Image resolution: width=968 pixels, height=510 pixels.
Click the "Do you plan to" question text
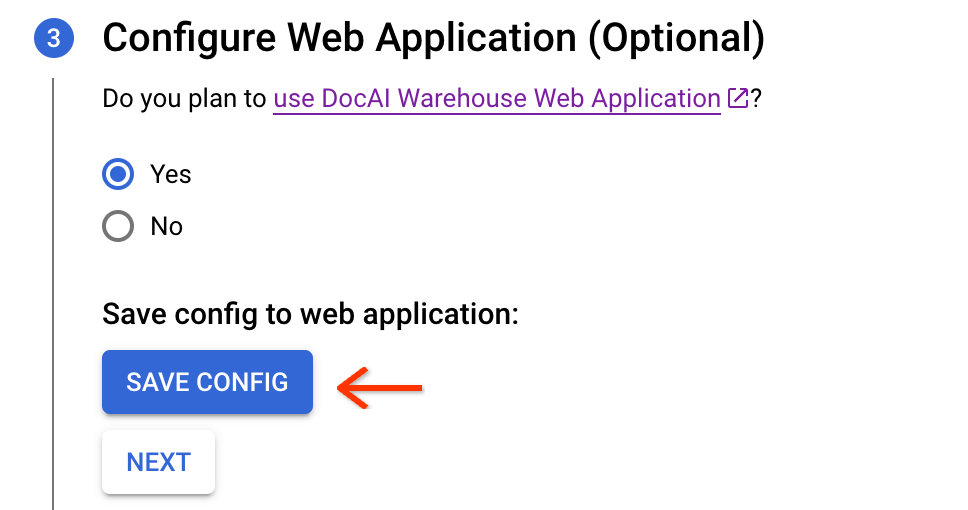(185, 99)
